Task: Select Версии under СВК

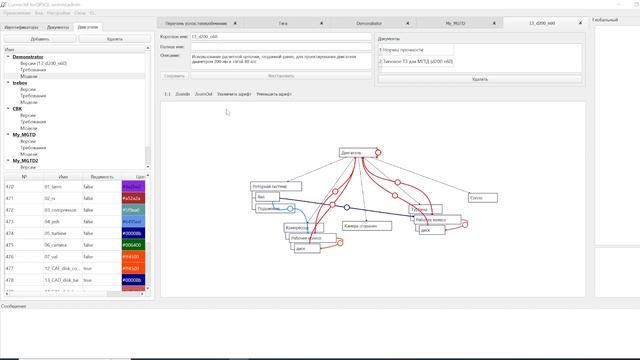Action: (28, 116)
